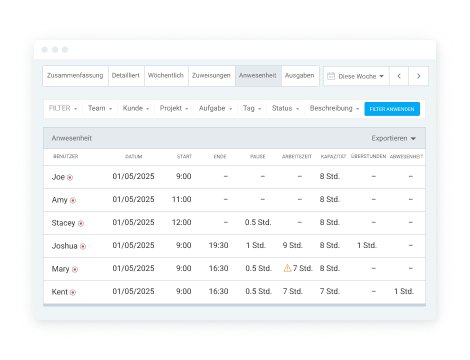This screenshot has width=470, height=360.
Task: Open the Status filter dropdown
Action: tap(286, 108)
